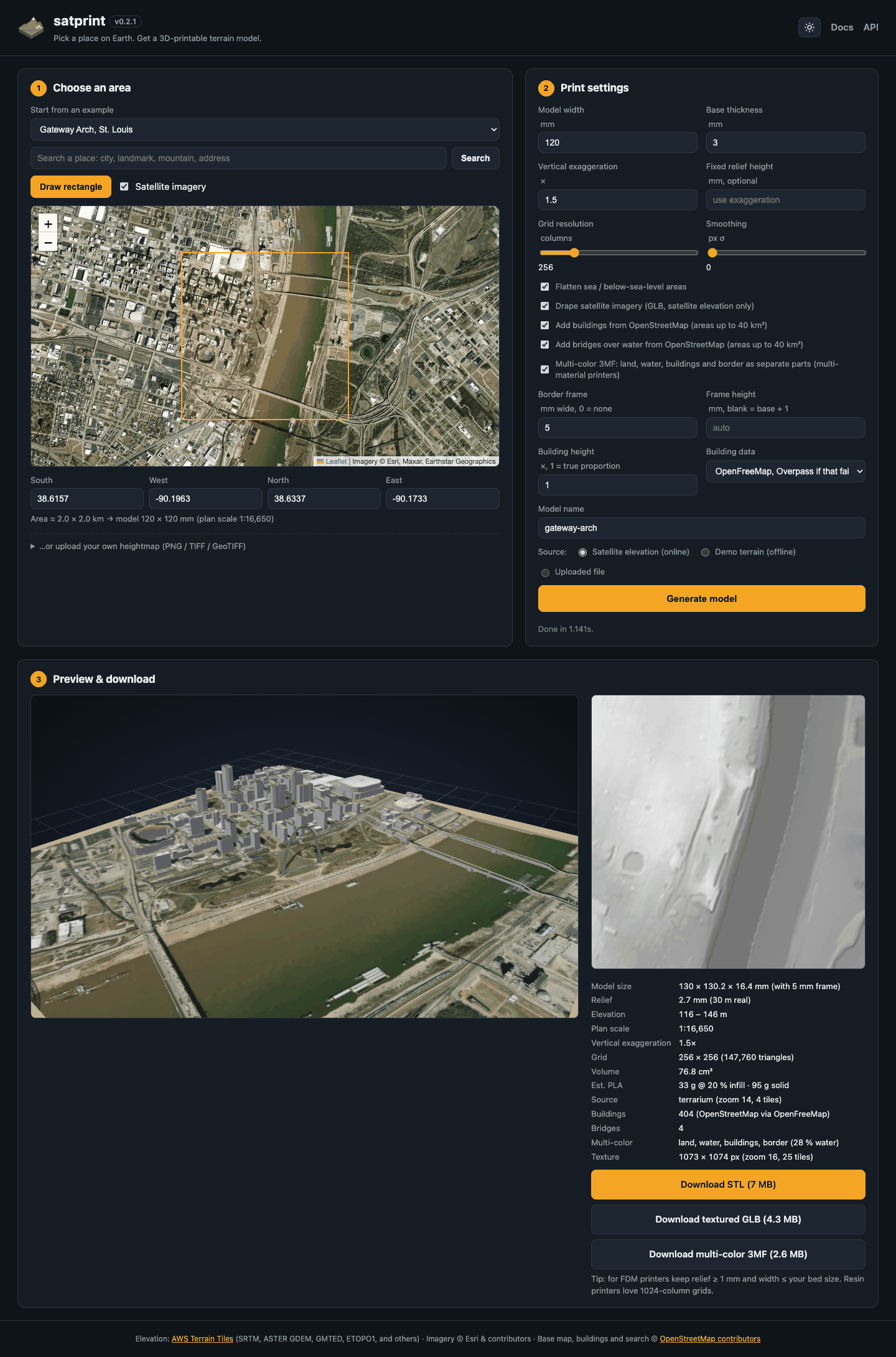Click the Search button
This screenshot has width=896, height=1357.
click(475, 158)
